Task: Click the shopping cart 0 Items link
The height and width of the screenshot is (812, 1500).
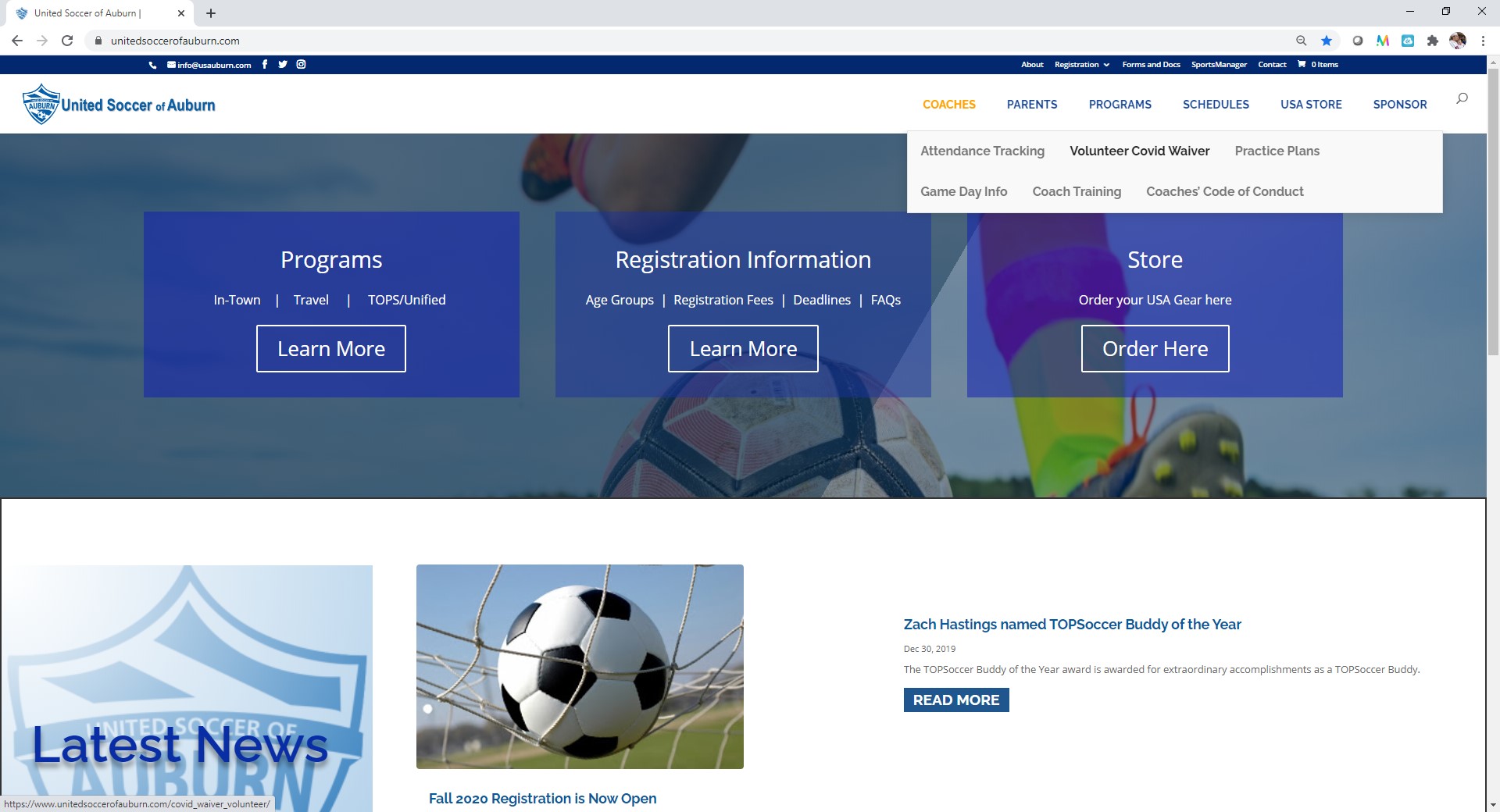Action: point(1318,64)
